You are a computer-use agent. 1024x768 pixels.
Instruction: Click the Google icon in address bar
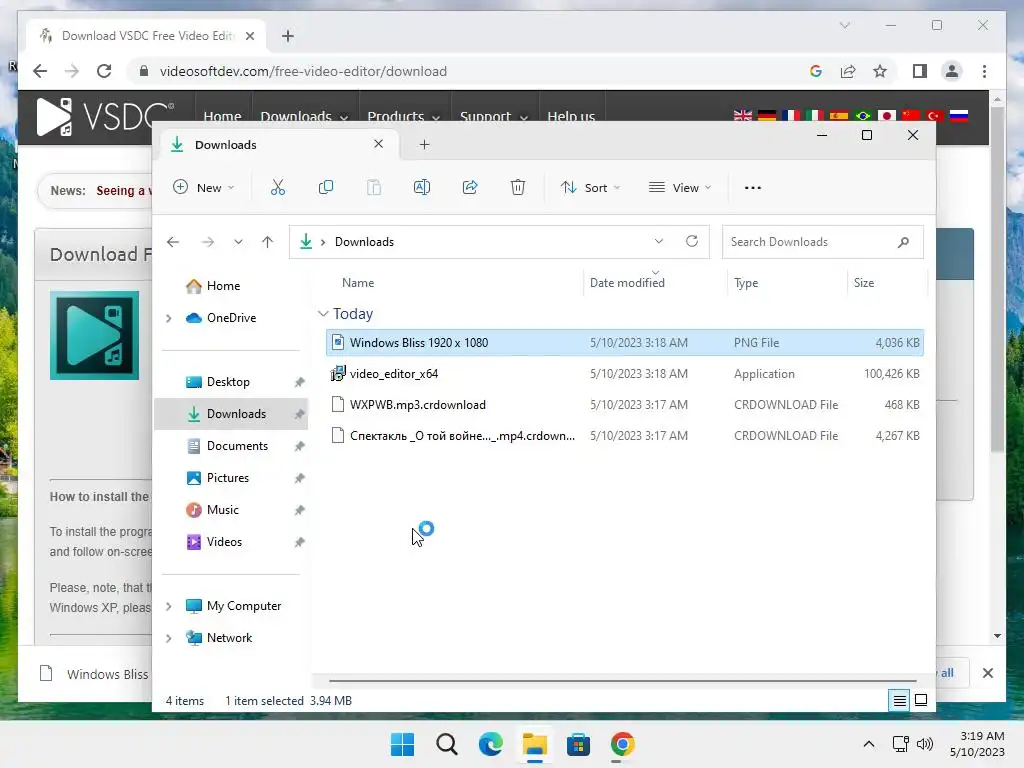pos(816,71)
